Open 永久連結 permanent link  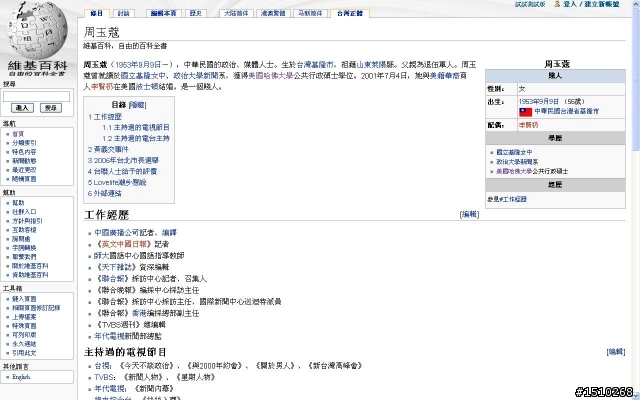(24, 344)
